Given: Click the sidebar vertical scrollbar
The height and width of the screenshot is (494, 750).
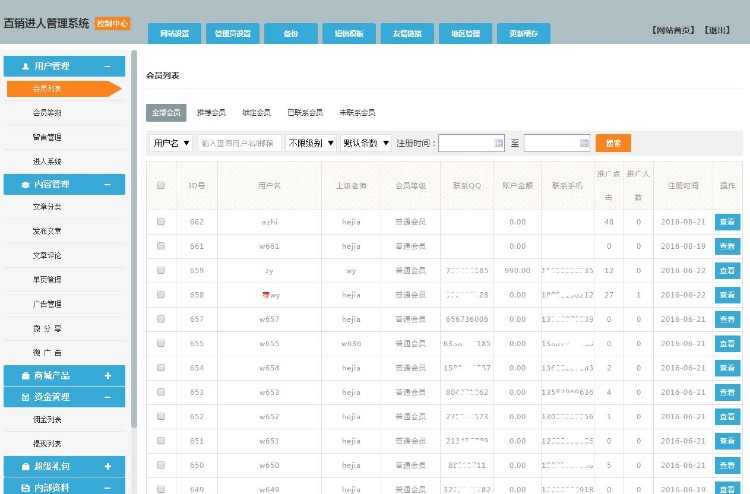Looking at the screenshot, I should (134, 239).
